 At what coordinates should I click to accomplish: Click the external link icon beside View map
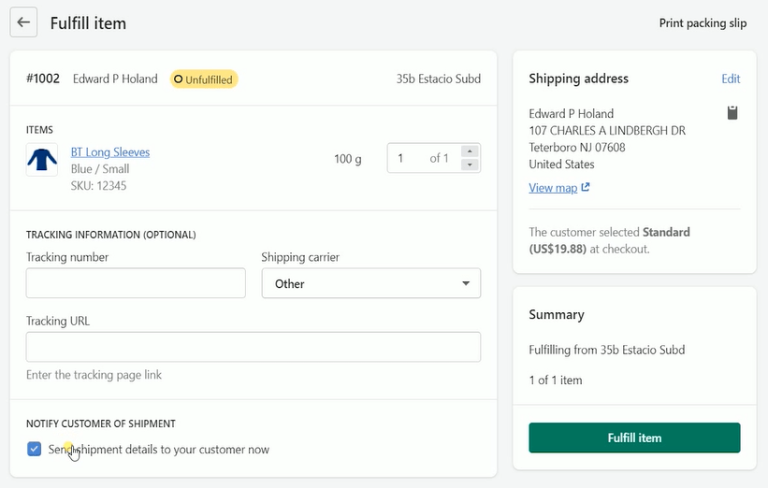pos(586,188)
